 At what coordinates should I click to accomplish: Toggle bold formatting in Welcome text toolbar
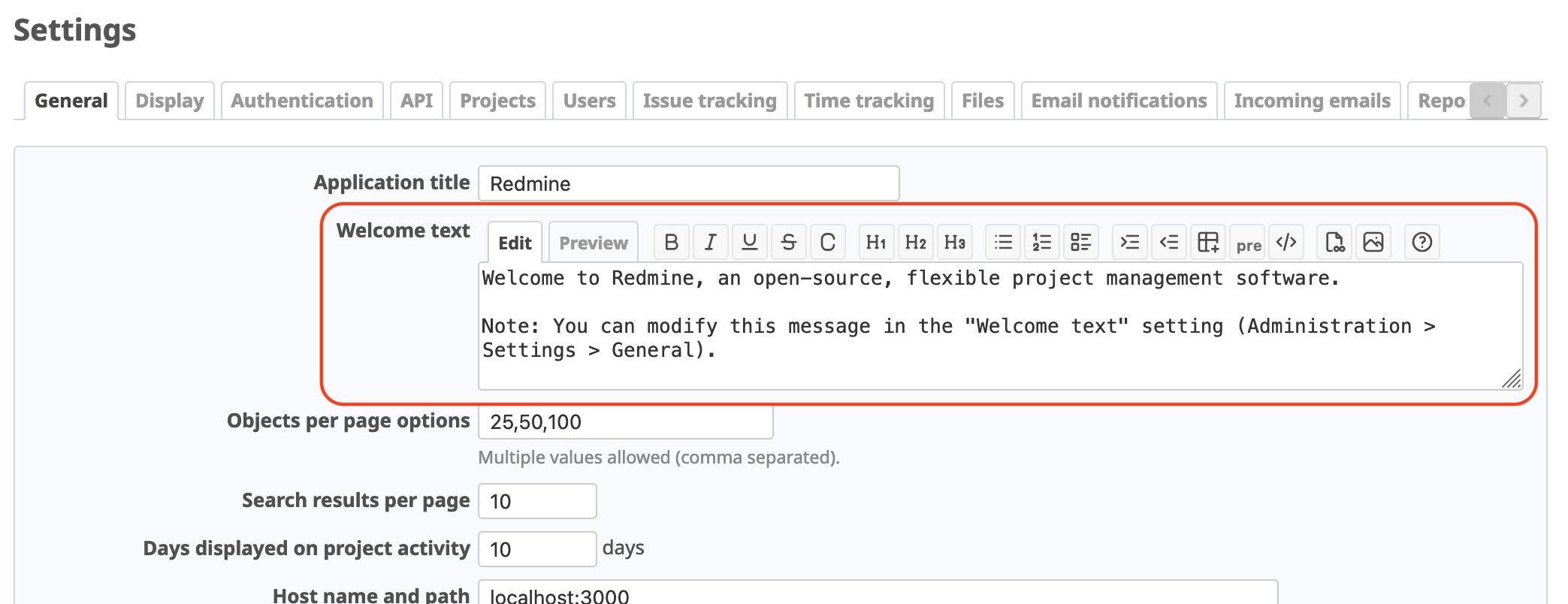(672, 242)
